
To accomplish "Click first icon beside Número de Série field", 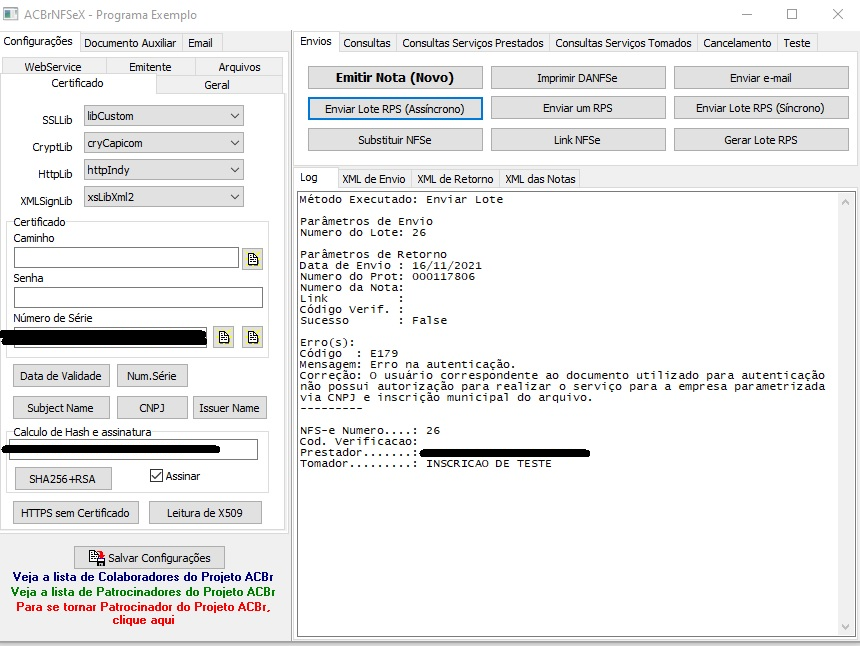I will pyautogui.click(x=224, y=337).
